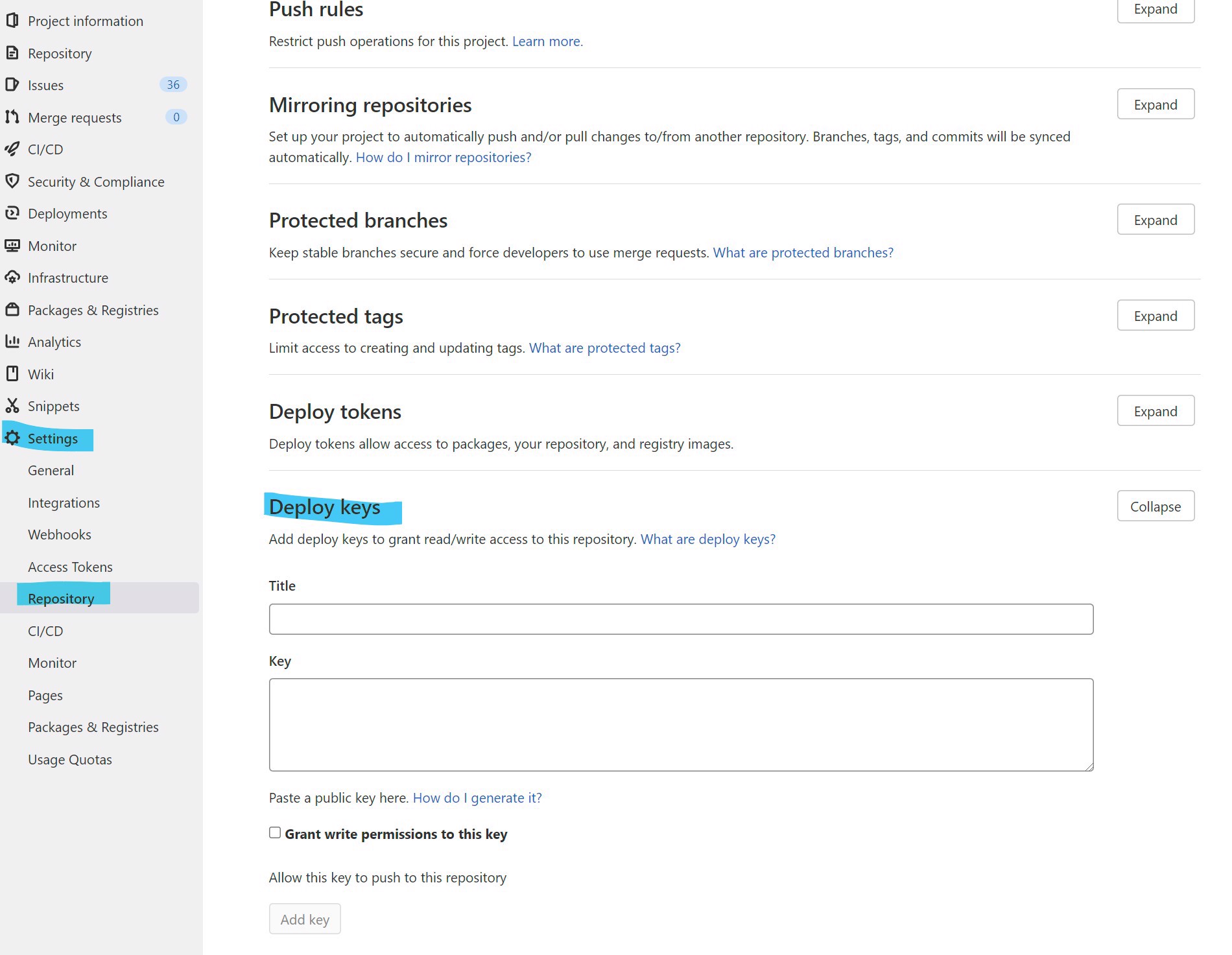1232x955 pixels.
Task: Open Project information in sidebar
Action: pos(85,21)
